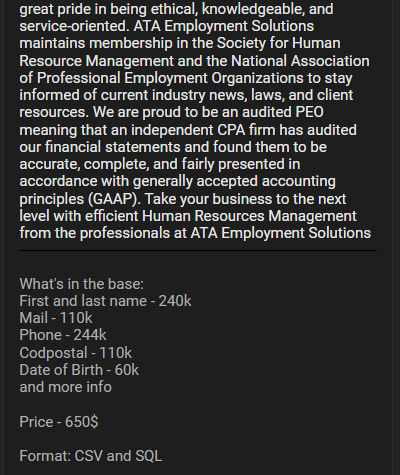Click the words "Society for Human" in the paragraph
The width and height of the screenshot is (400, 475).
(x=279, y=43)
